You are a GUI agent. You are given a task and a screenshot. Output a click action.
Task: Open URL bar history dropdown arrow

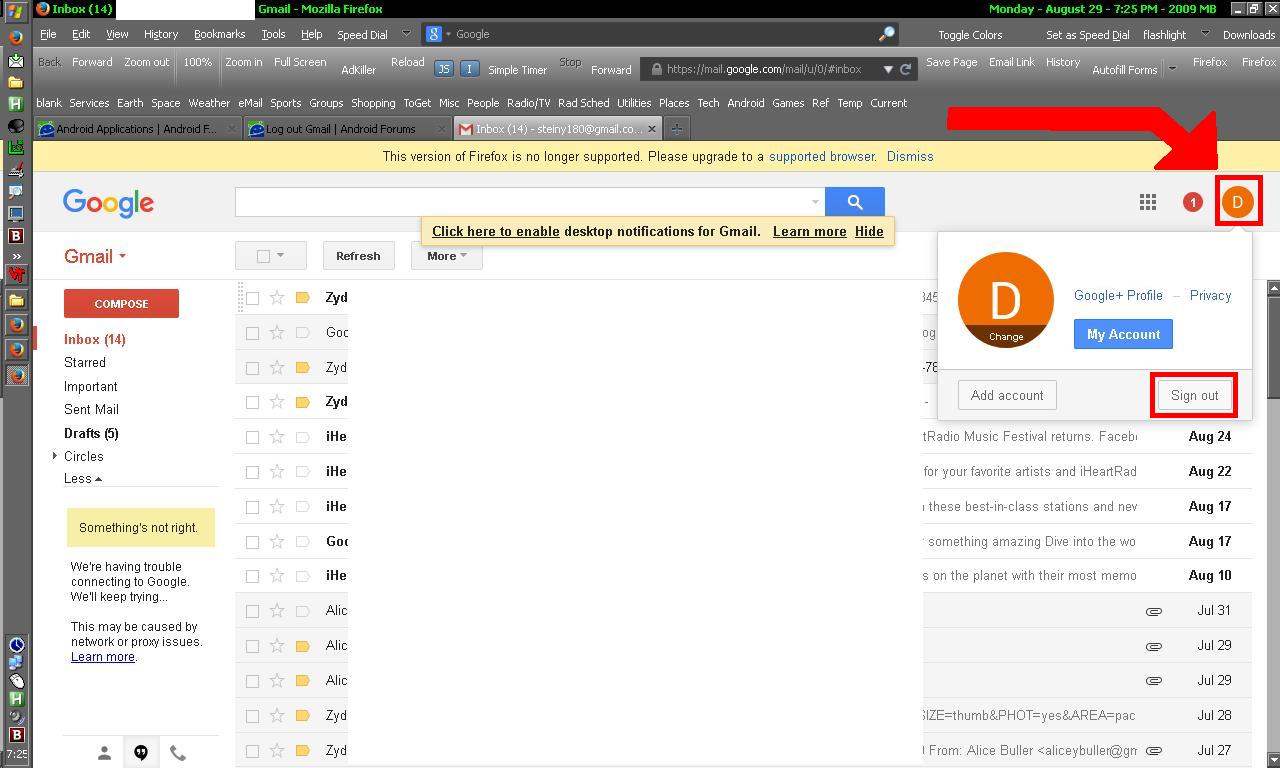pyautogui.click(x=887, y=69)
